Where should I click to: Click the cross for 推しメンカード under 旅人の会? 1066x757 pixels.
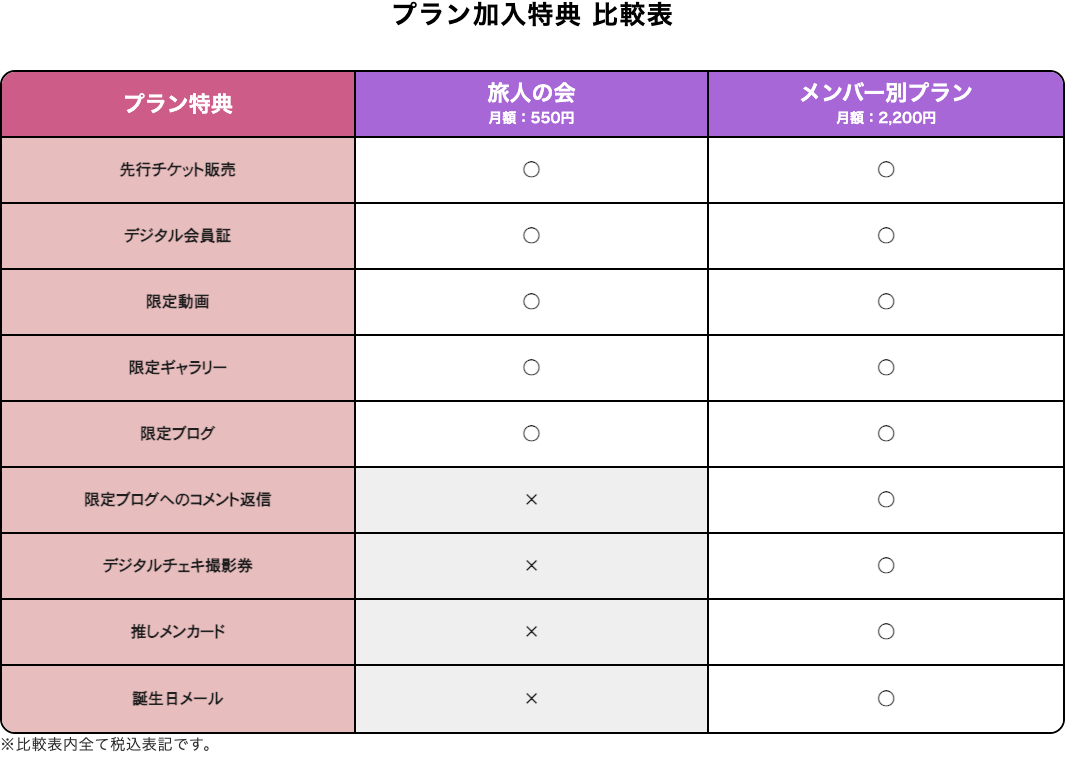tap(531, 632)
